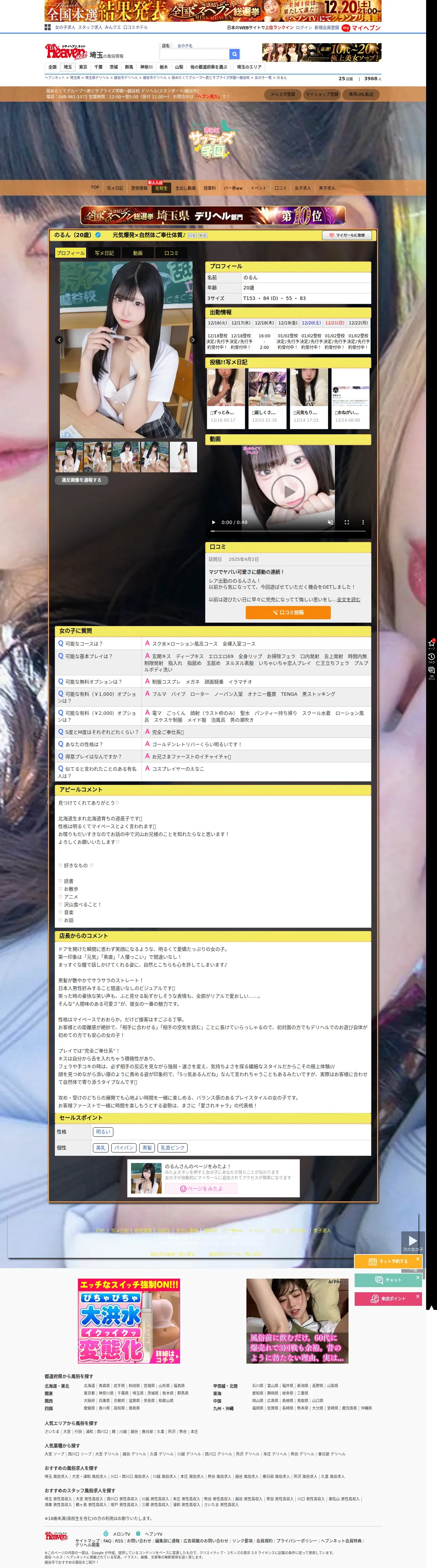Click the blue verified badge beside のるん
437x1568 pixels.
pos(98,235)
